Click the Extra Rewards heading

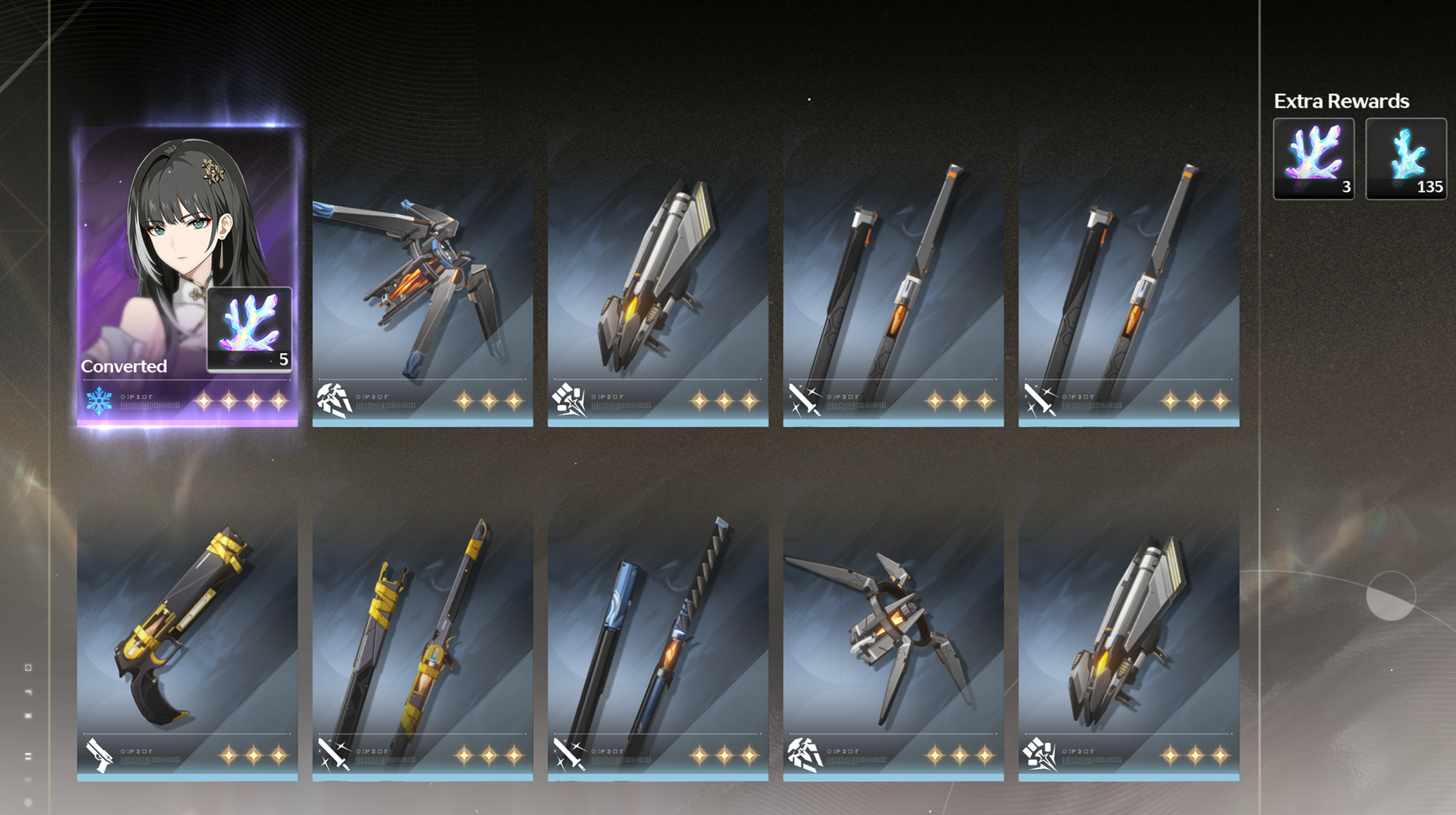[1341, 101]
